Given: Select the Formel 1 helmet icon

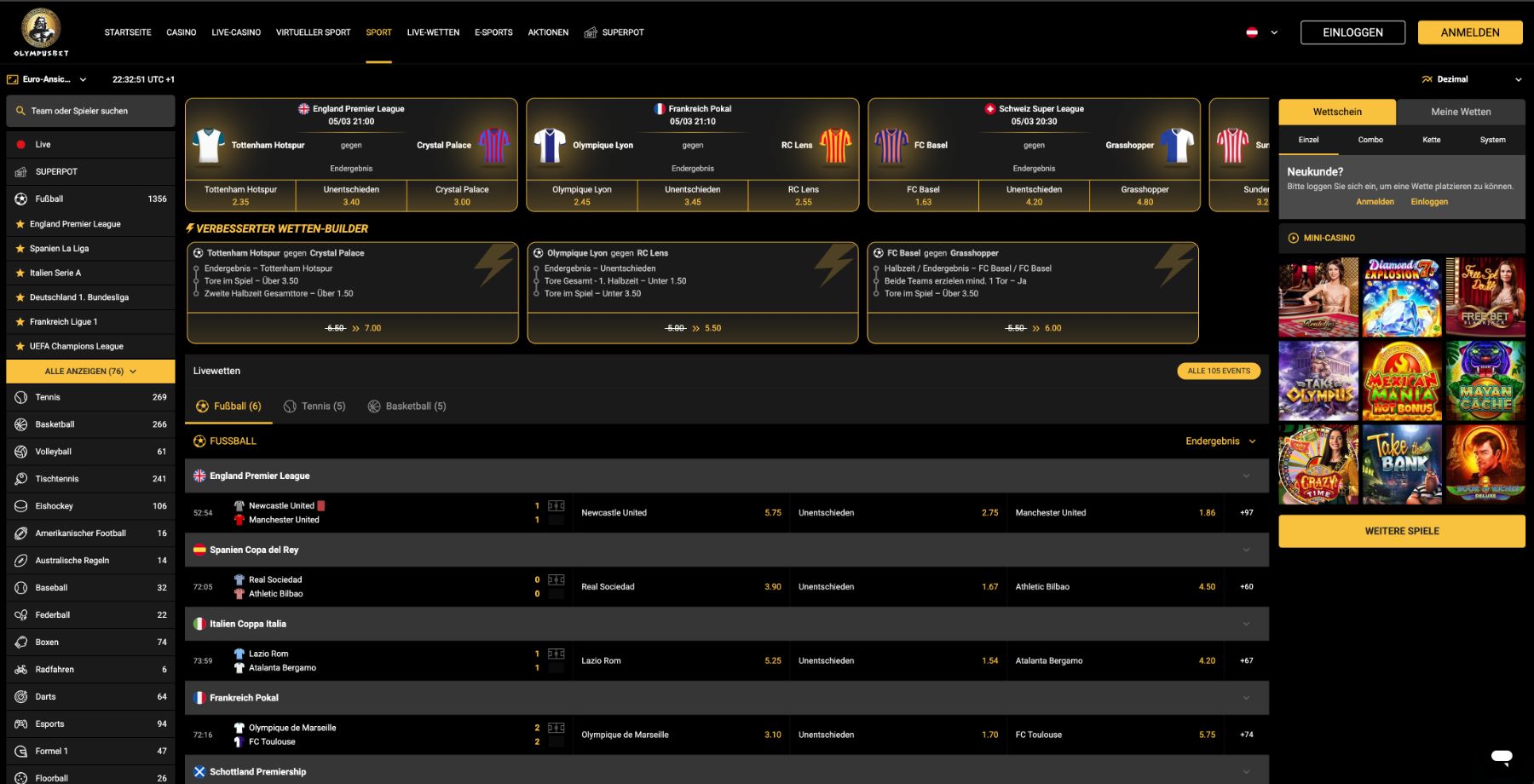Looking at the screenshot, I should 21,752.
